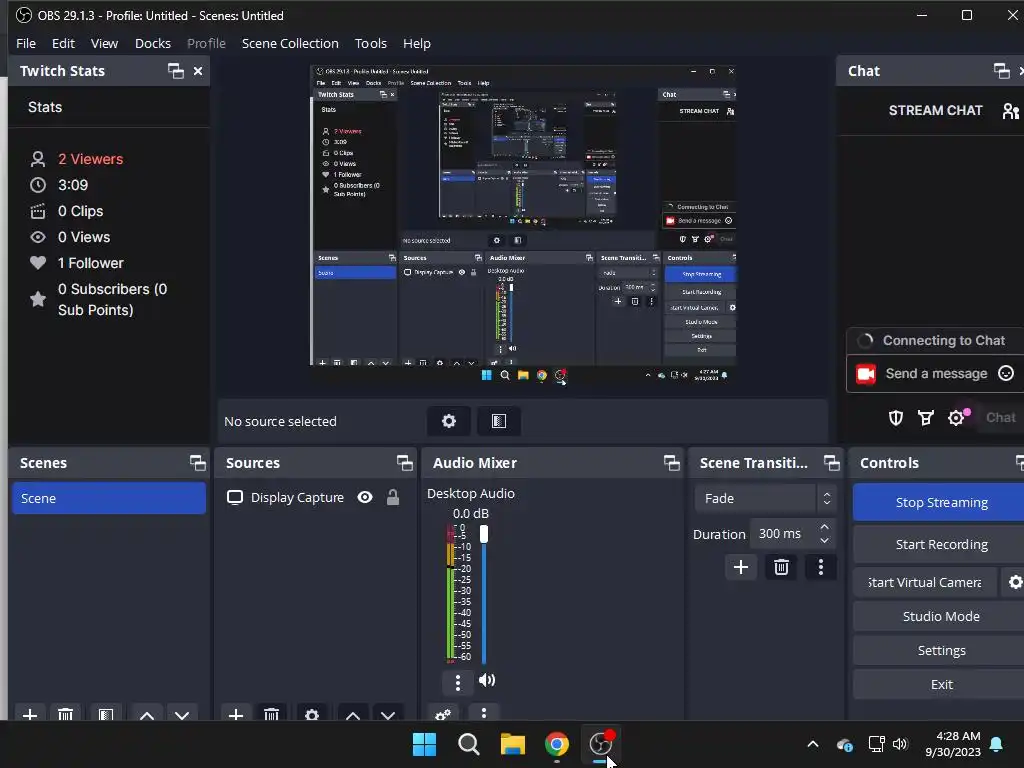Click the stream preview thumbnail
1024x768 pixels.
pyautogui.click(x=522, y=225)
